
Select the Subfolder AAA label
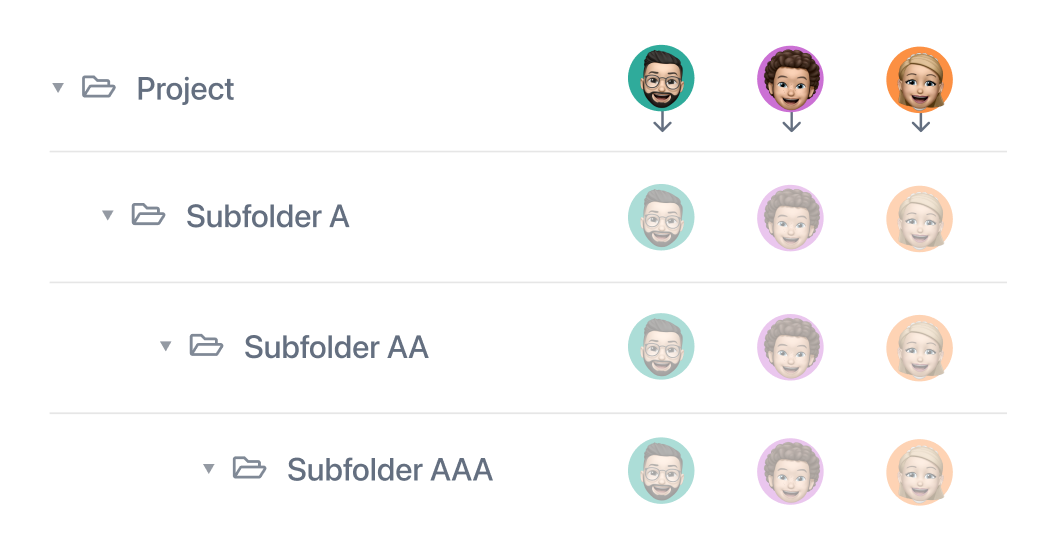point(390,470)
